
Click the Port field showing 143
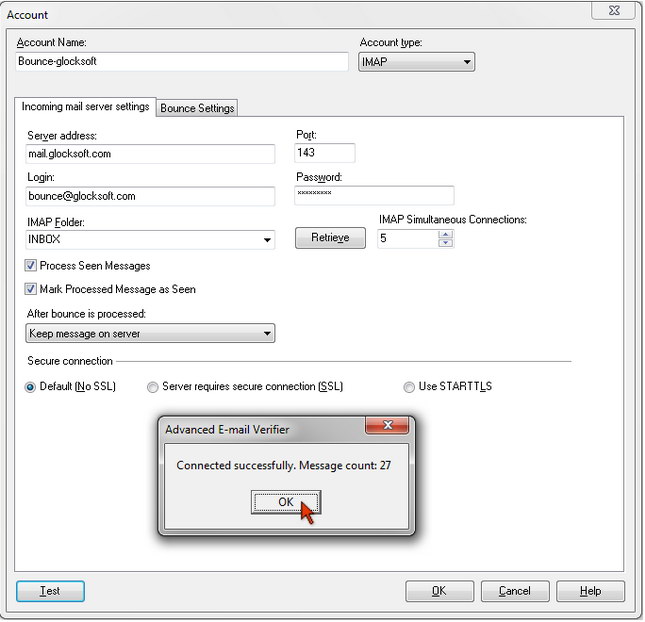point(325,153)
